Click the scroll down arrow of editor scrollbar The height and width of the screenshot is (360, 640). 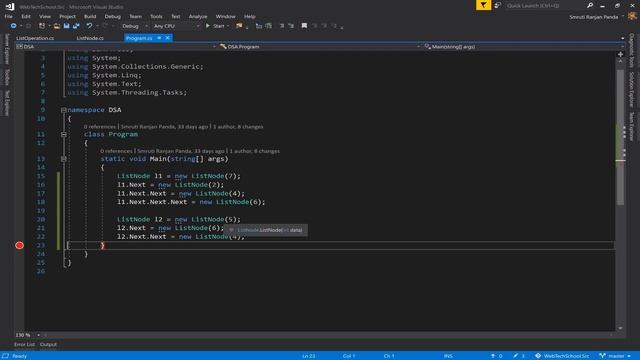(x=620, y=328)
